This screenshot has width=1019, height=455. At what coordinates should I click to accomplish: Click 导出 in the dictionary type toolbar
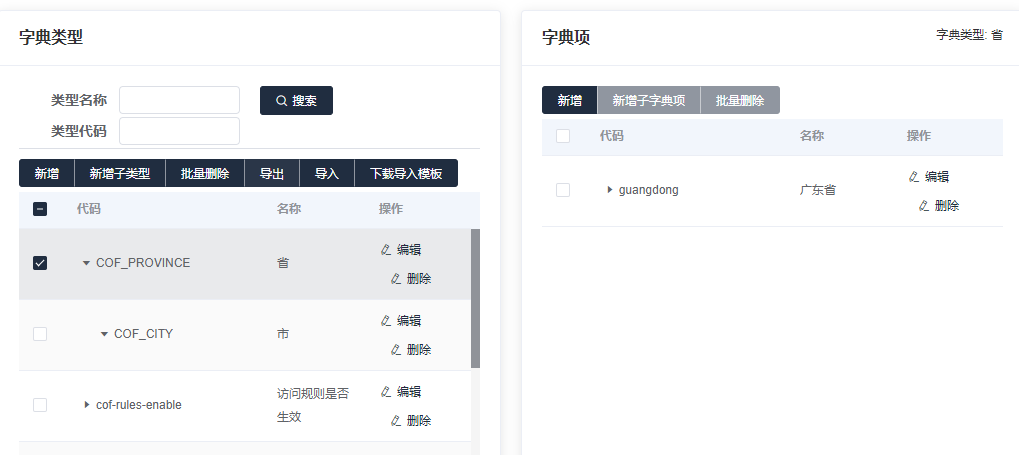tap(272, 173)
